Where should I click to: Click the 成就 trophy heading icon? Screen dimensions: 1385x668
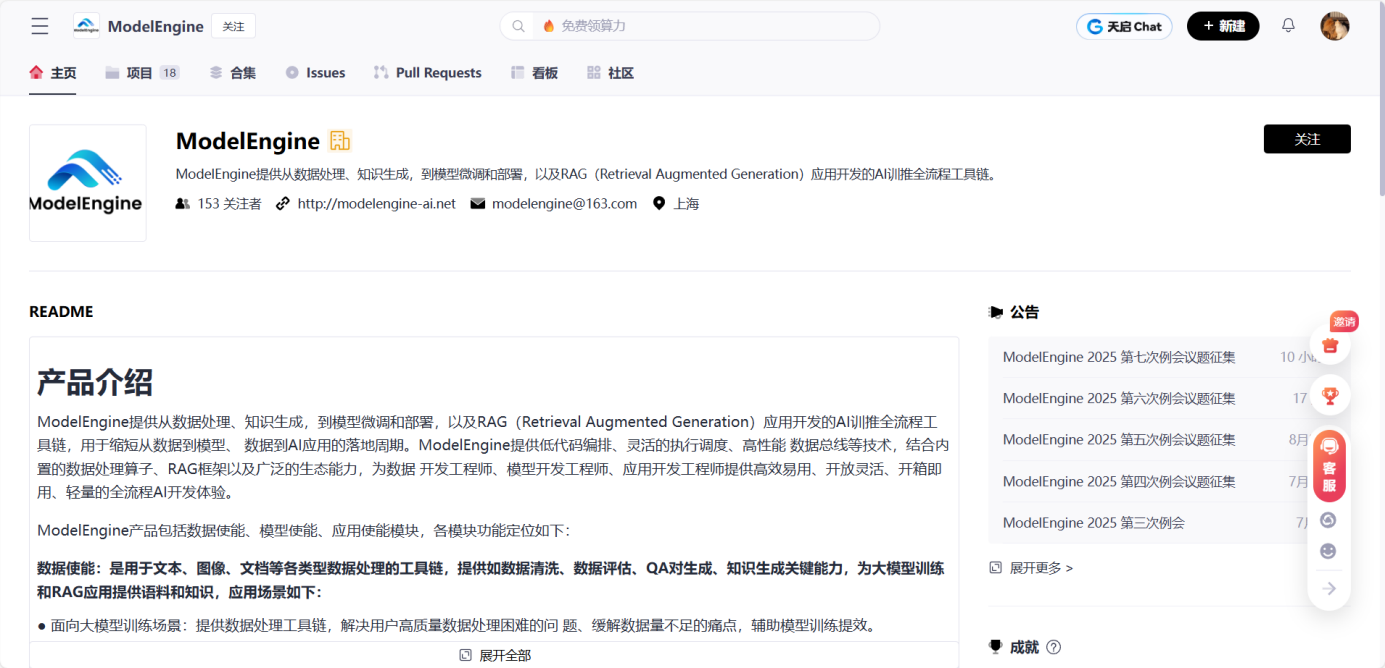[x=995, y=647]
